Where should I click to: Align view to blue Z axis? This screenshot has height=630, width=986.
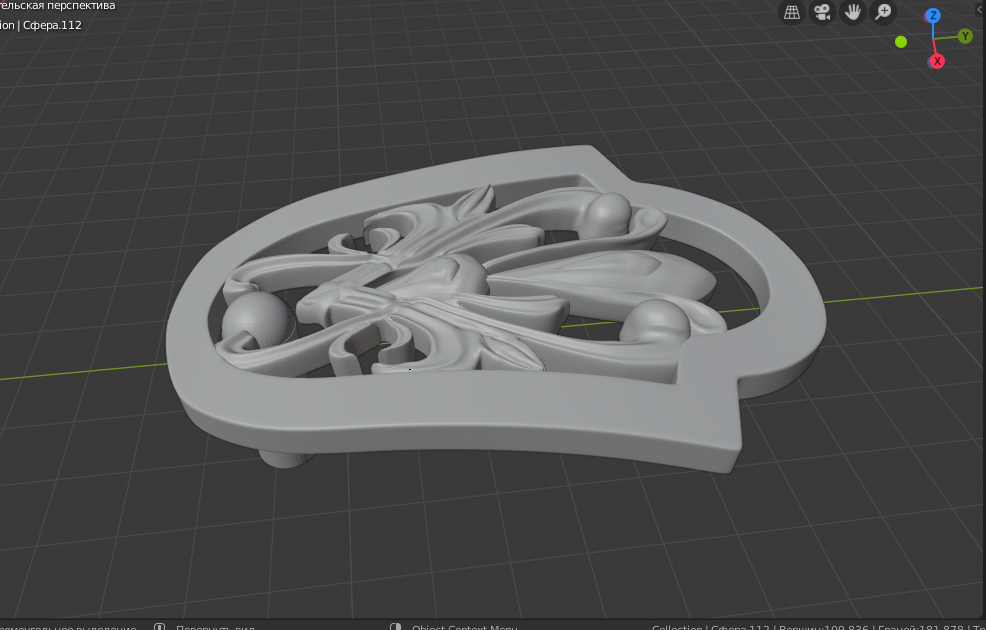click(x=933, y=16)
